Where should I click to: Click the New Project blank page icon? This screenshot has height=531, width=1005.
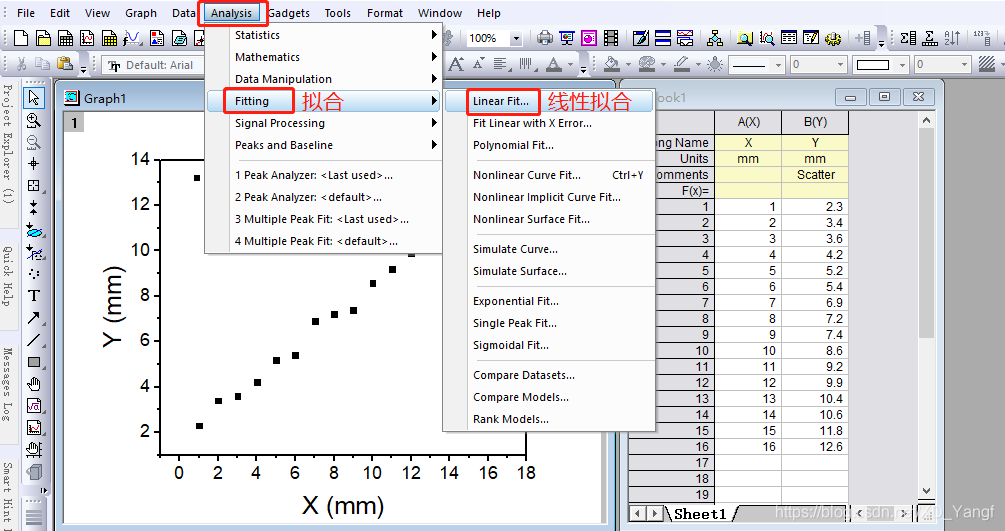21,38
